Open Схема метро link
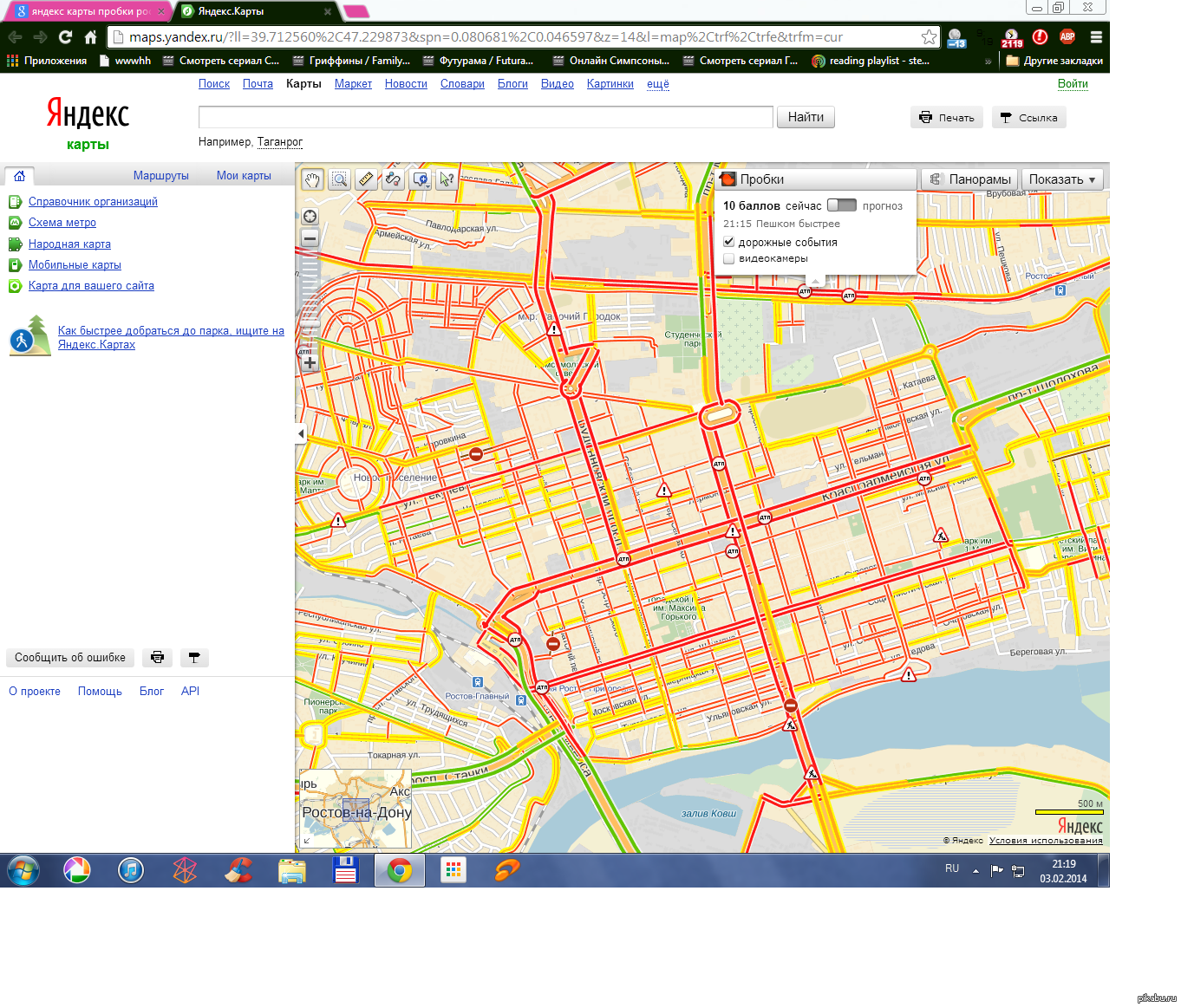1181x1008 pixels. pyautogui.click(x=62, y=223)
